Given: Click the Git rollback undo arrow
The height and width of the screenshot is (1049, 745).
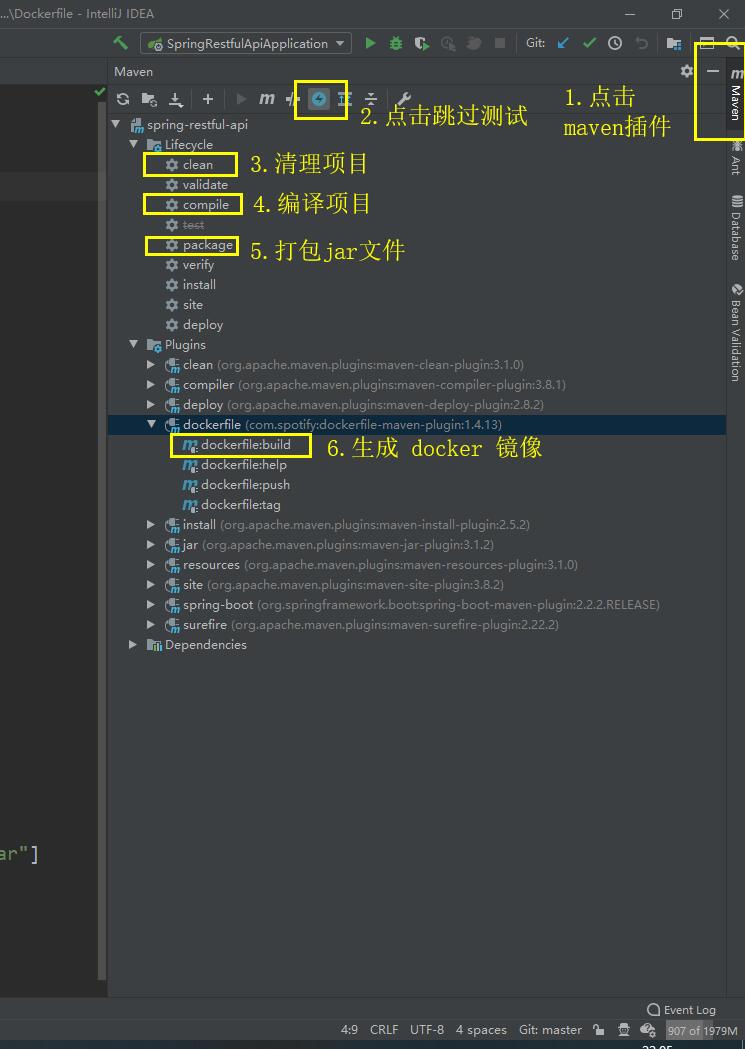Looking at the screenshot, I should coord(641,43).
